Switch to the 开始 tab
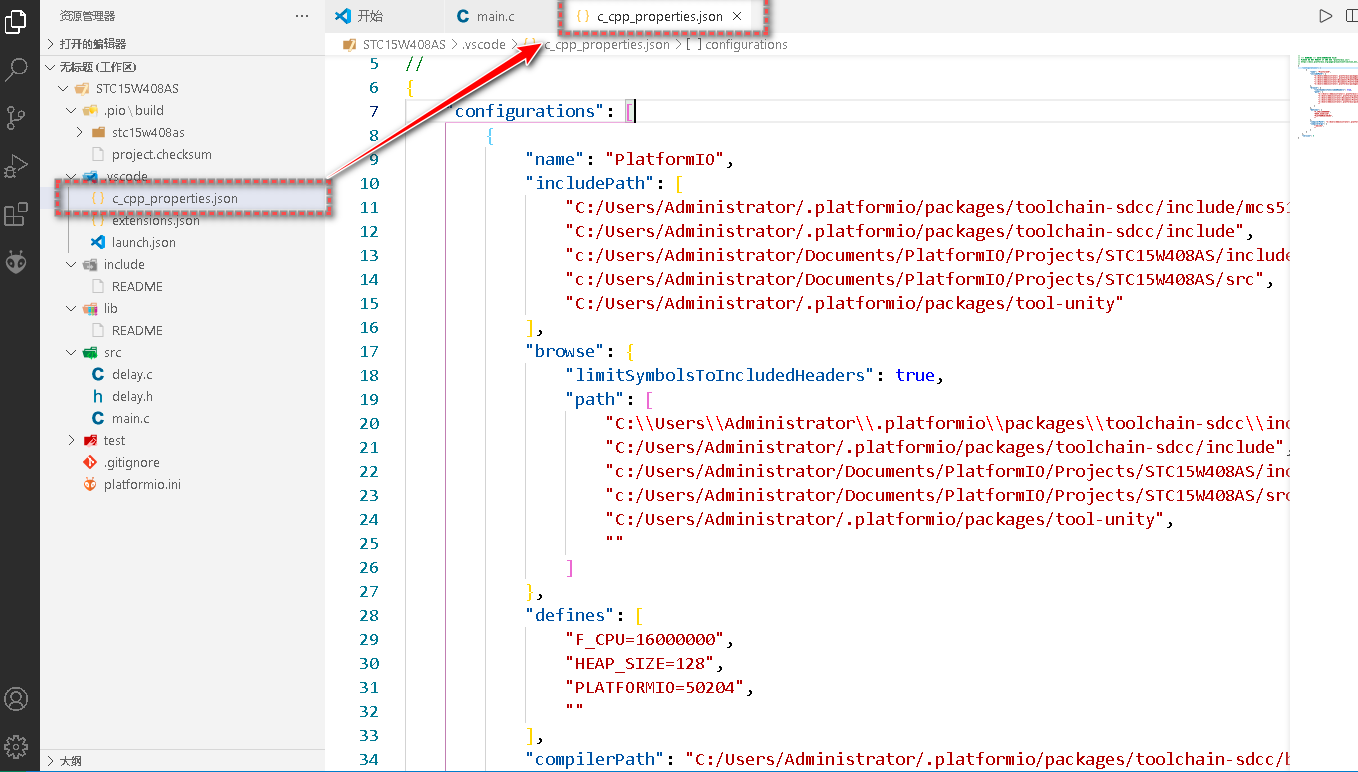The image size is (1358, 772). 384,16
